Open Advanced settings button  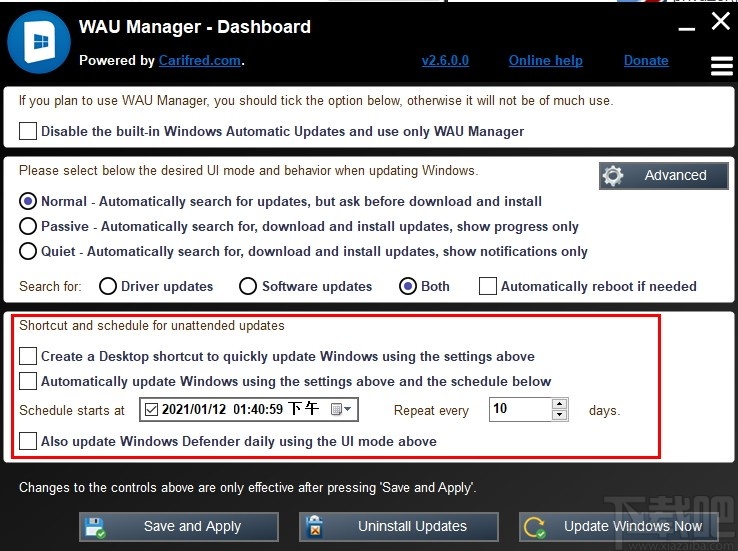[x=664, y=176]
